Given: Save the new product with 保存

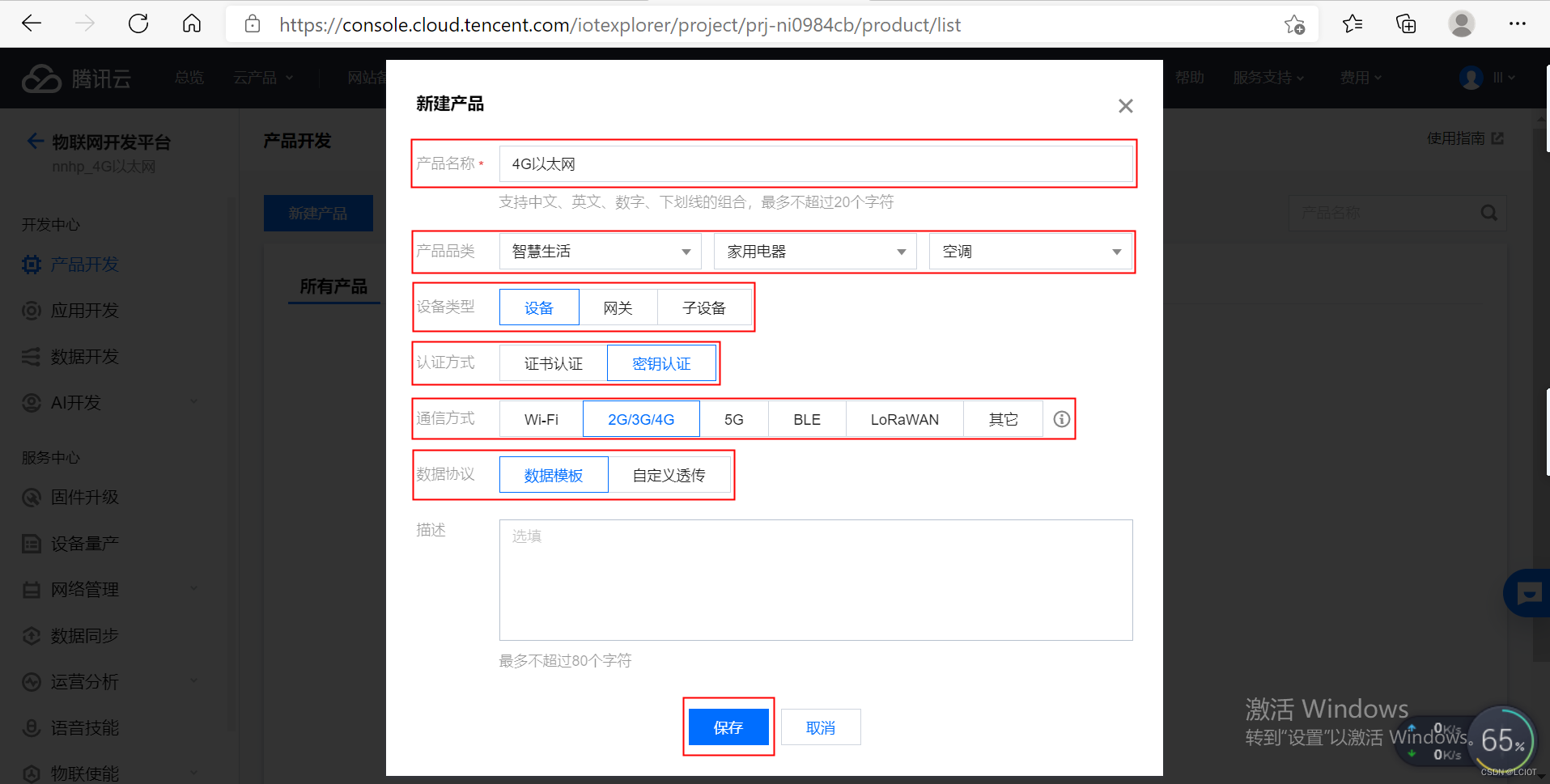Looking at the screenshot, I should tap(728, 727).
